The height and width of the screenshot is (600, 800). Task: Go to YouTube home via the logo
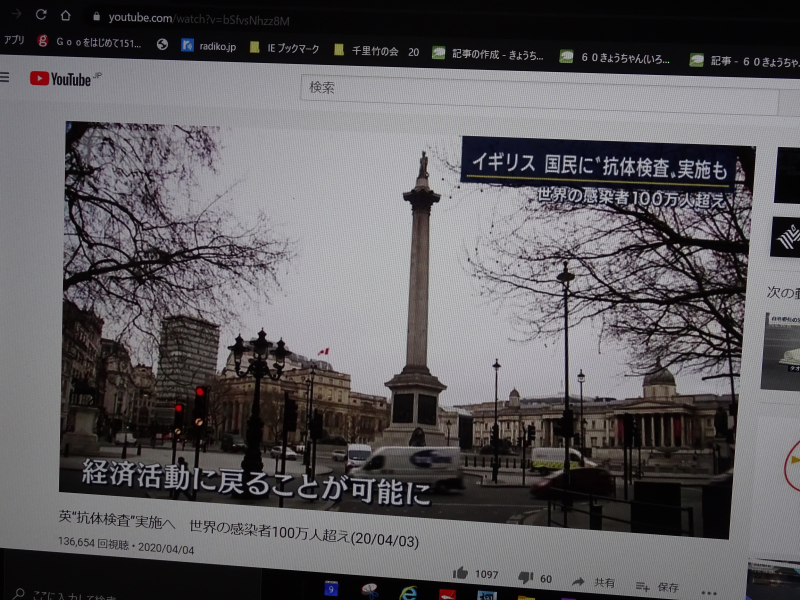tap(65, 79)
